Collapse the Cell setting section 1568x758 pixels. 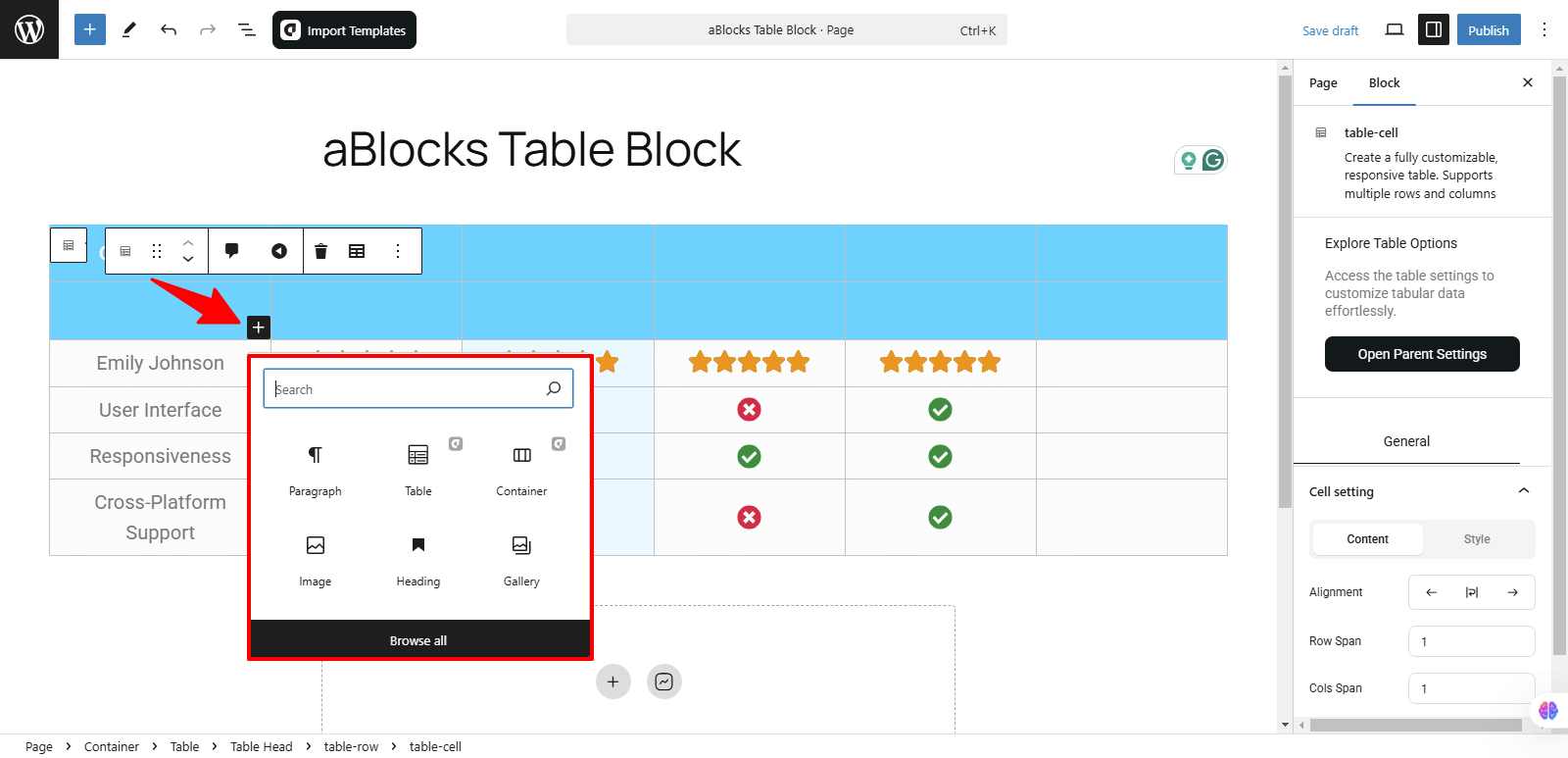point(1422,491)
